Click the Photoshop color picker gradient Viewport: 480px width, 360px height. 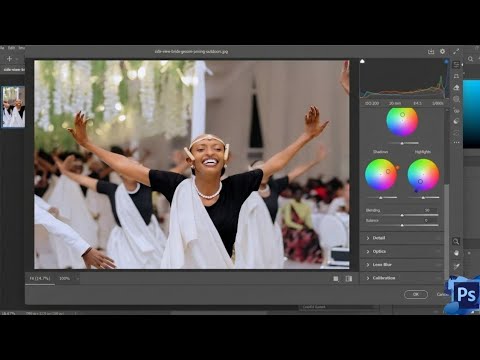coord(471,114)
